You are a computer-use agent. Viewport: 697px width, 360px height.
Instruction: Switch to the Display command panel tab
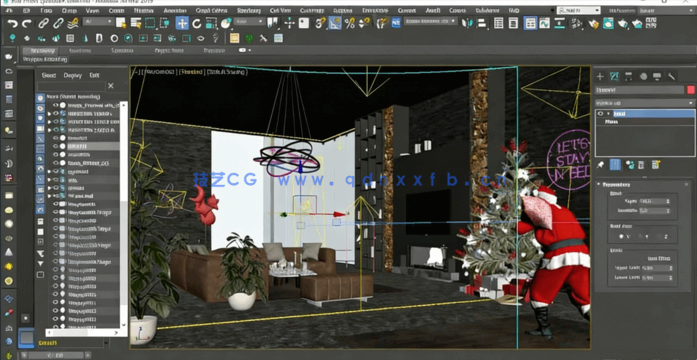click(x=657, y=76)
